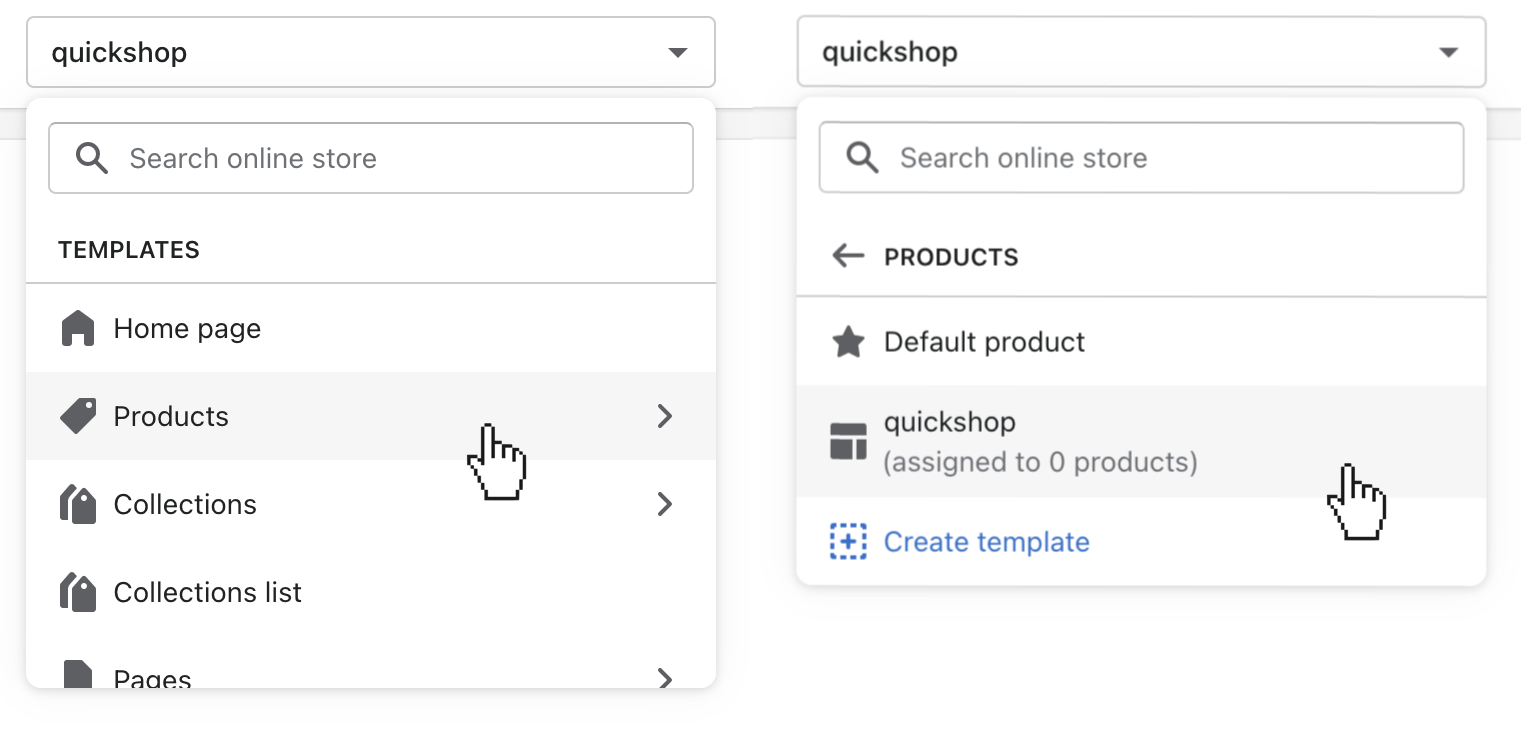Expand the Pages row chevron
Viewport: 1521px width, 740px height.
[665, 678]
